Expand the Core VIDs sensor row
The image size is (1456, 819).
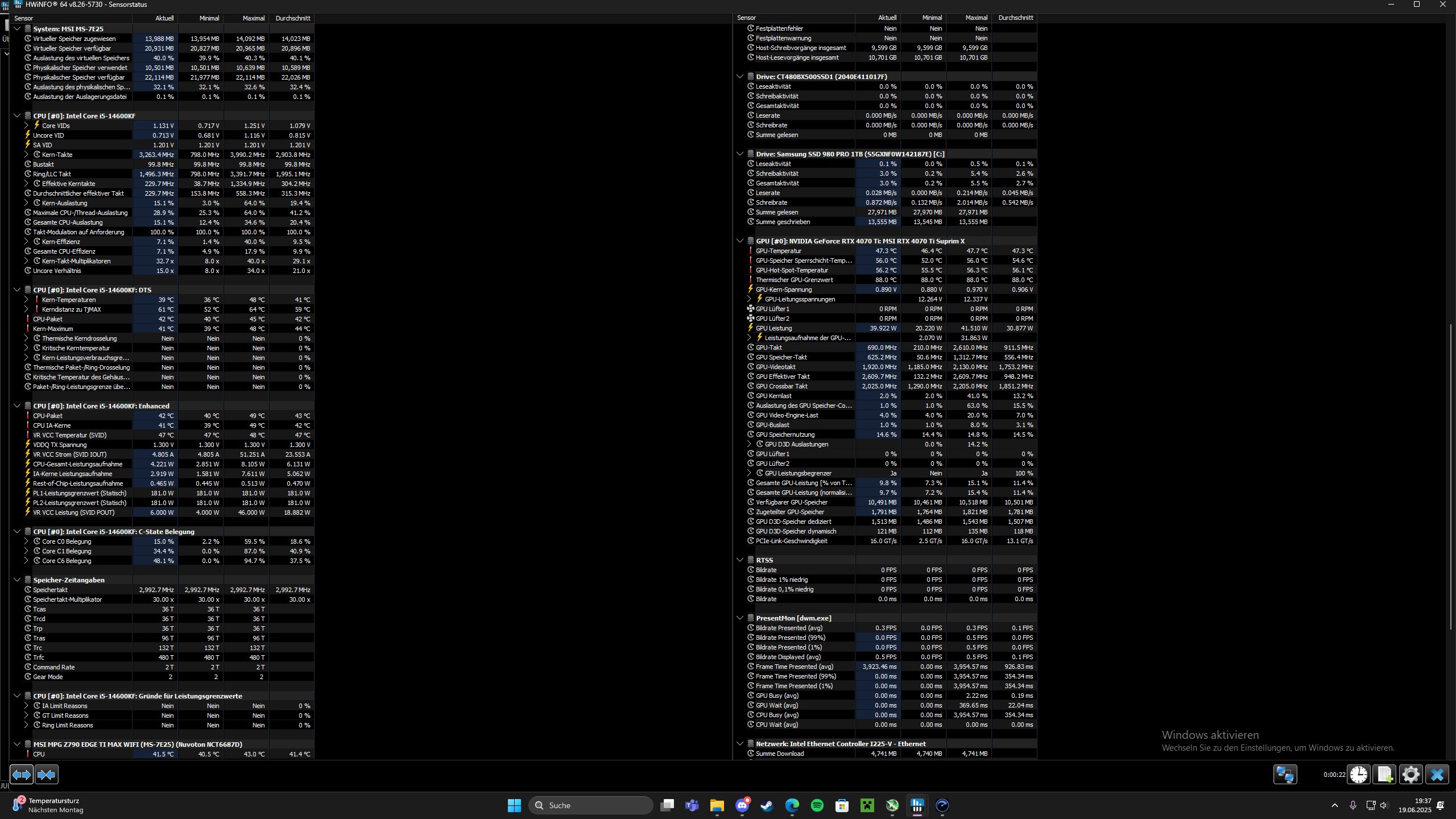[x=26, y=126]
